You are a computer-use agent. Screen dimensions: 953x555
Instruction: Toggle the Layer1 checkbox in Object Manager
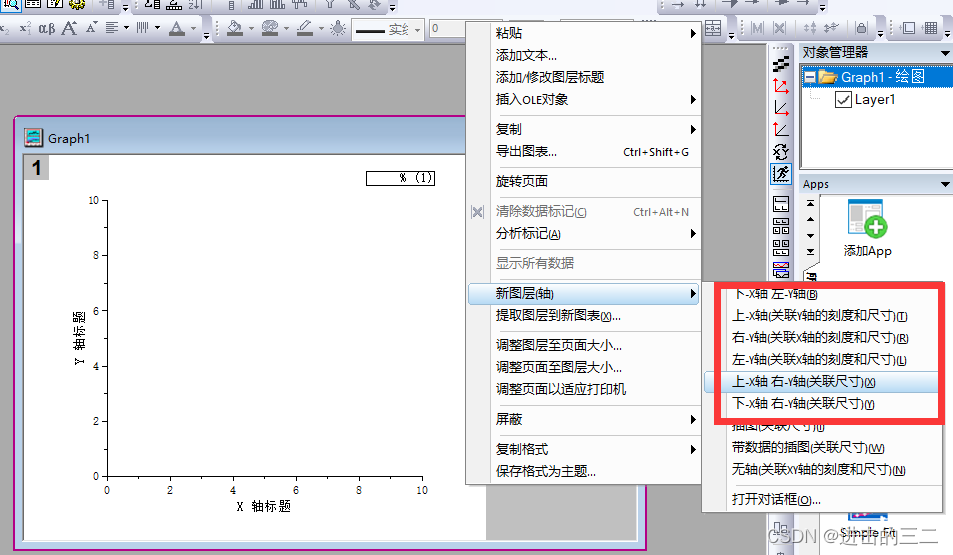tap(843, 99)
